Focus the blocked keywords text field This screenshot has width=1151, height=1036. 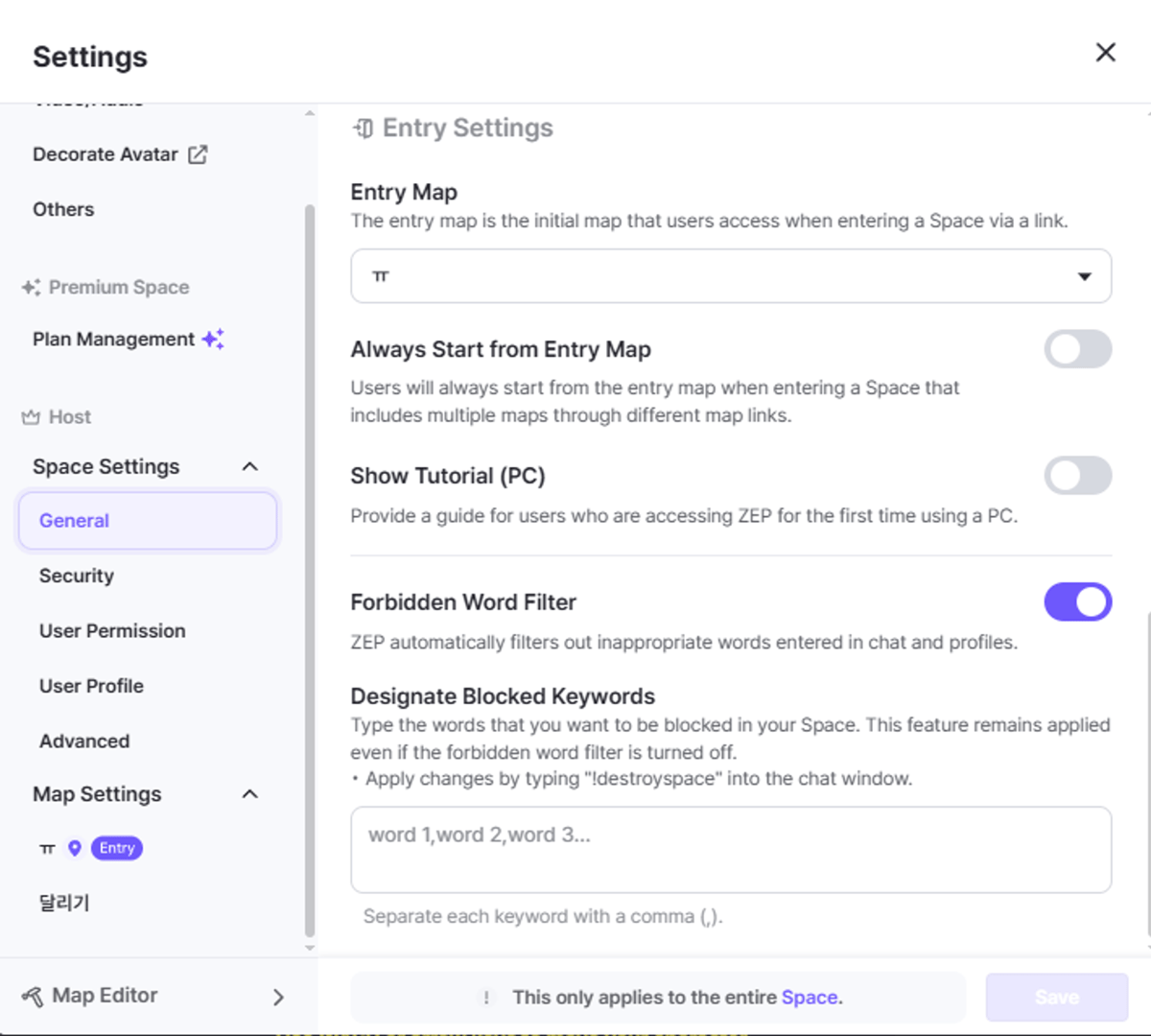731,850
